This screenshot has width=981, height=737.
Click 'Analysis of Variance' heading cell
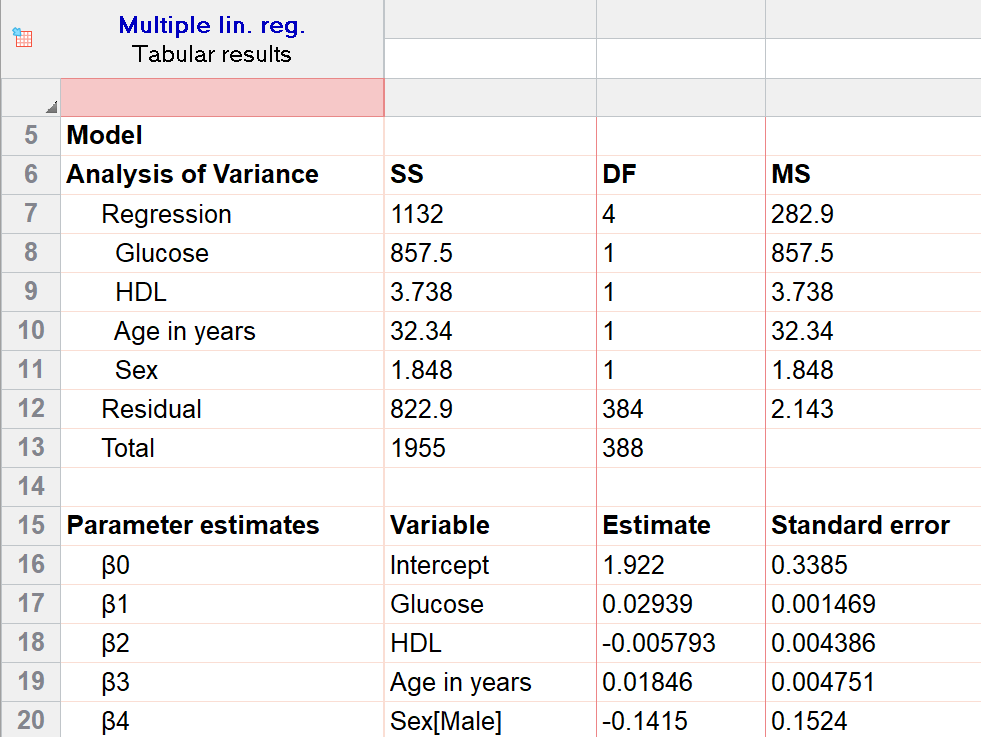(x=193, y=174)
